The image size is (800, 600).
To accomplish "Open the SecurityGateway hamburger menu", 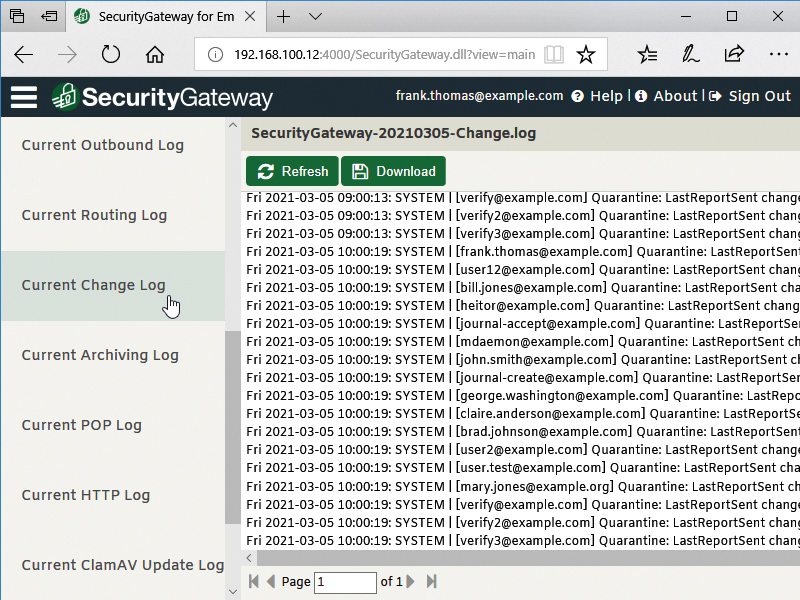I will click(24, 97).
